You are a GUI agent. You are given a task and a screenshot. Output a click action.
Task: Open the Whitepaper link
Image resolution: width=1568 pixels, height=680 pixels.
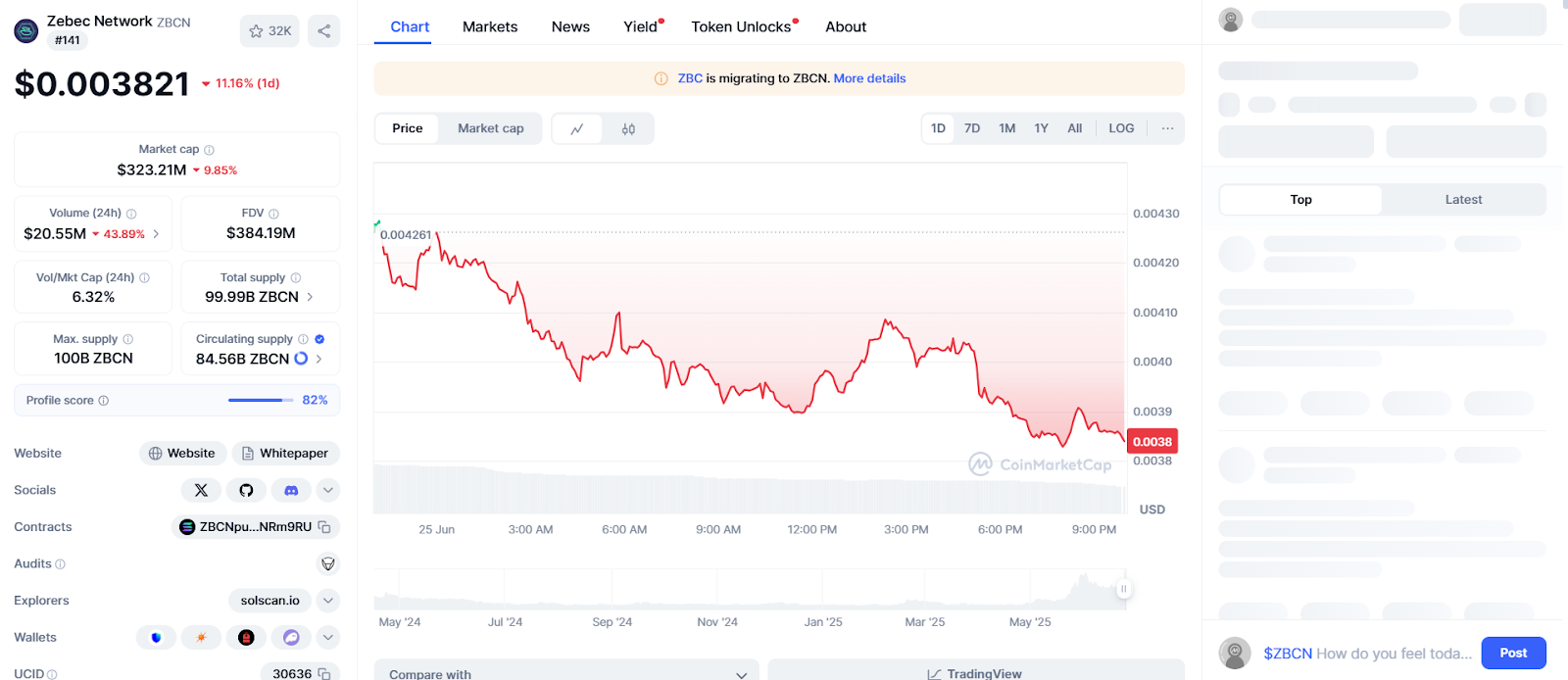[x=285, y=454]
